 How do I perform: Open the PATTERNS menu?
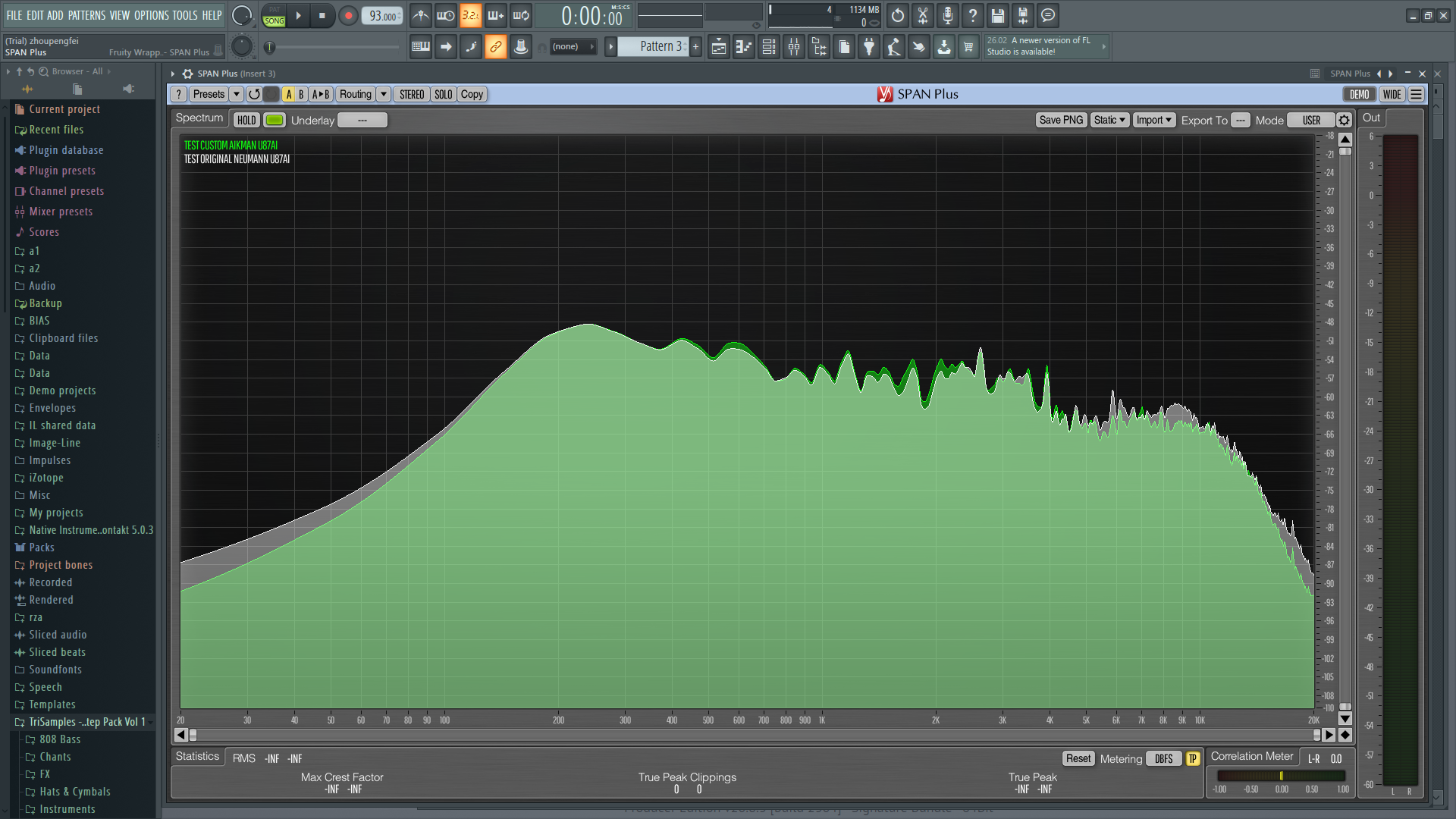pyautogui.click(x=86, y=15)
